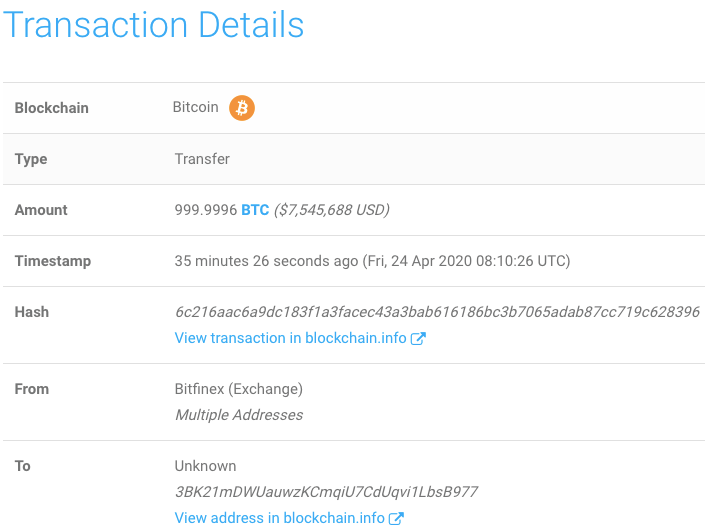Image resolution: width=705 pixels, height=532 pixels.
Task: Click the Timestamp row label
Action: pos(53,261)
